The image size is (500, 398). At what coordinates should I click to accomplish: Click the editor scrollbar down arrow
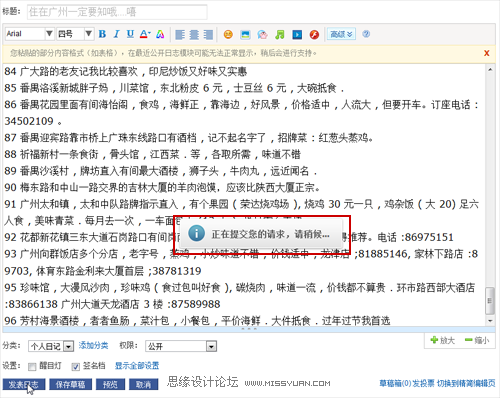(x=490, y=321)
